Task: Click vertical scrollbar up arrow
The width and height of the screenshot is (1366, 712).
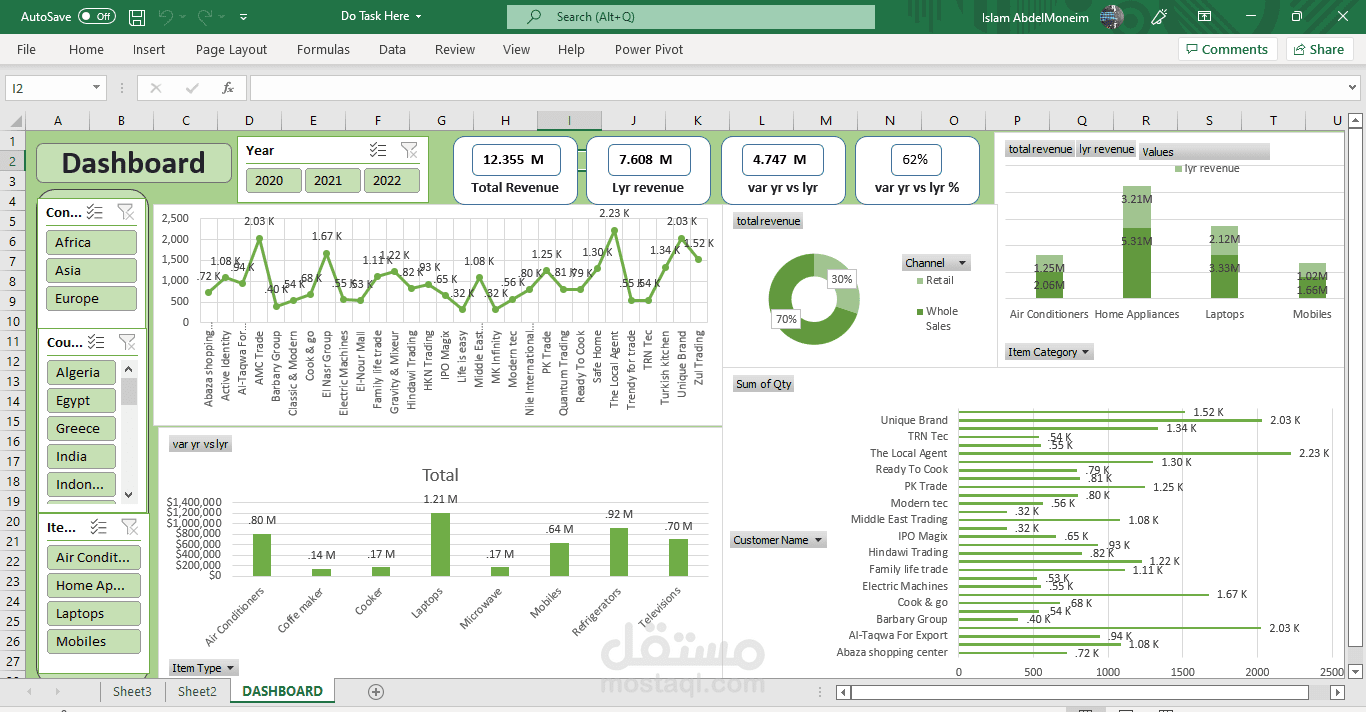Action: tap(1355, 121)
